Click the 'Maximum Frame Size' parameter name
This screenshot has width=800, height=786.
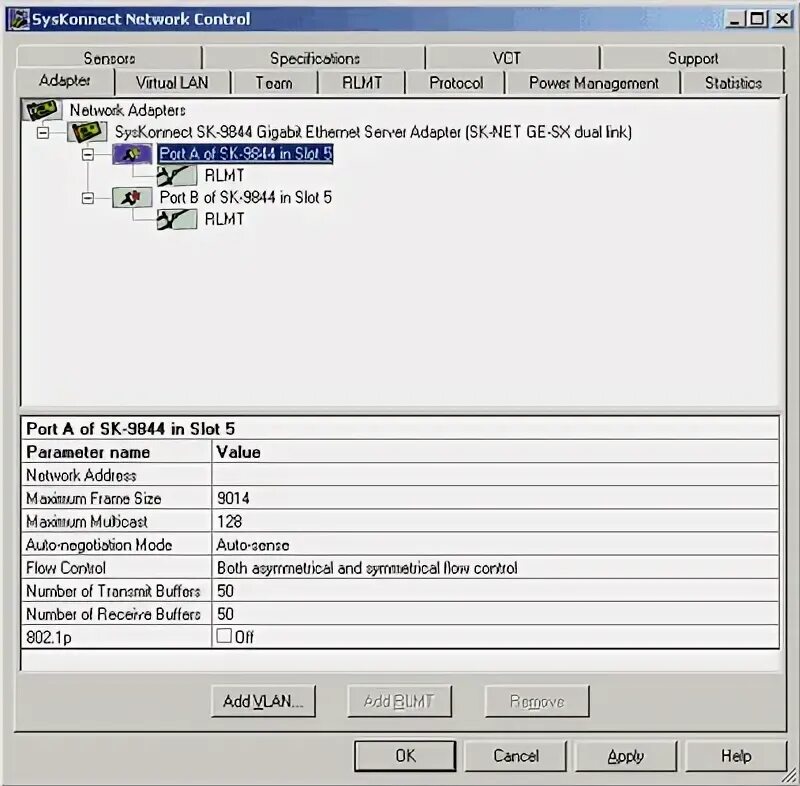tap(93, 498)
